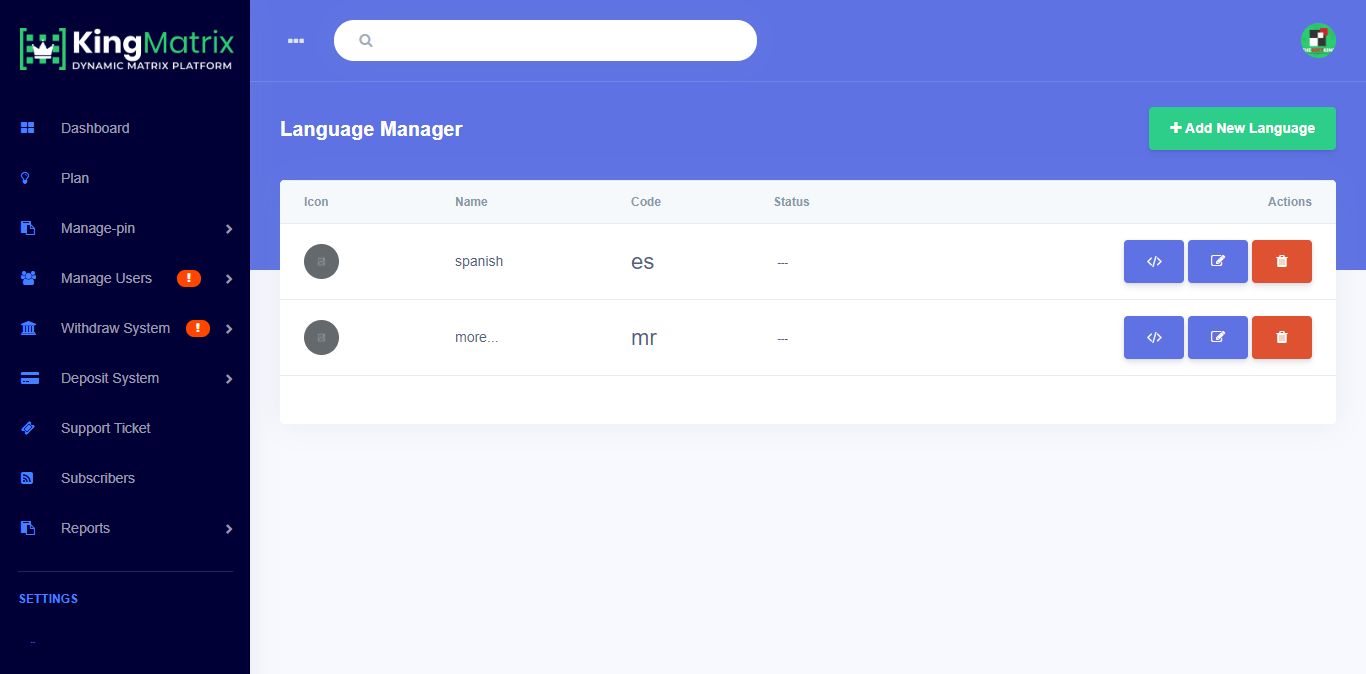
Task: Expand the Deposit System chevron
Action: coord(229,379)
